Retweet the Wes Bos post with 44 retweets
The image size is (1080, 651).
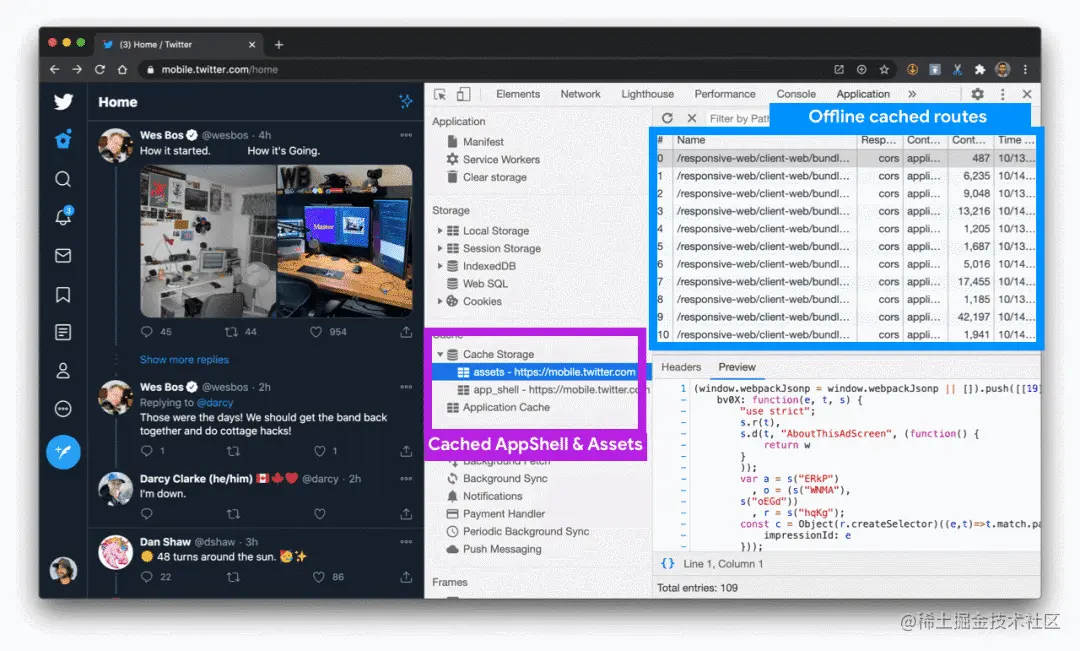point(231,332)
